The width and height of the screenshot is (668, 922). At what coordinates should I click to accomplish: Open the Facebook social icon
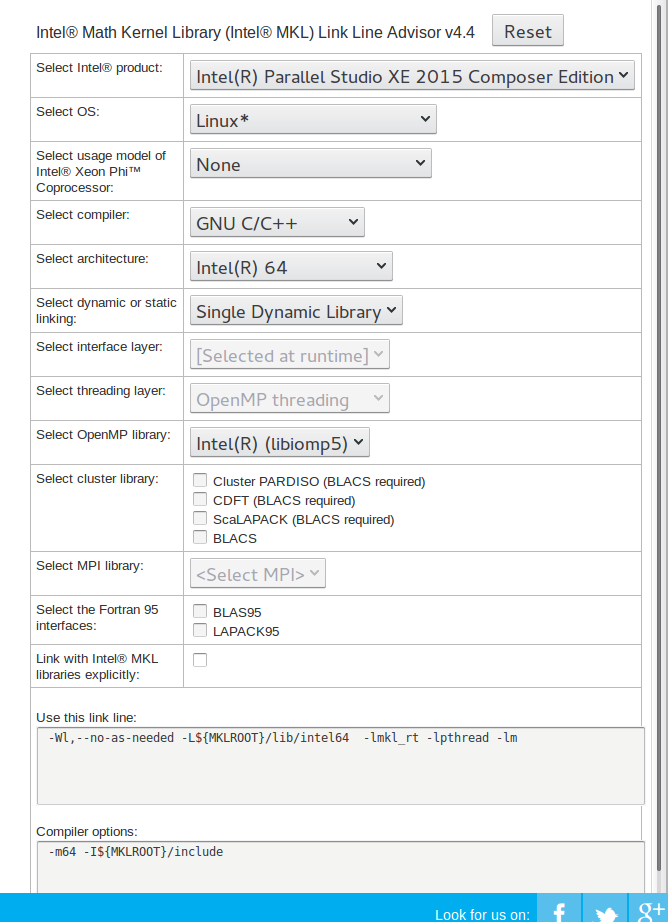(559, 908)
